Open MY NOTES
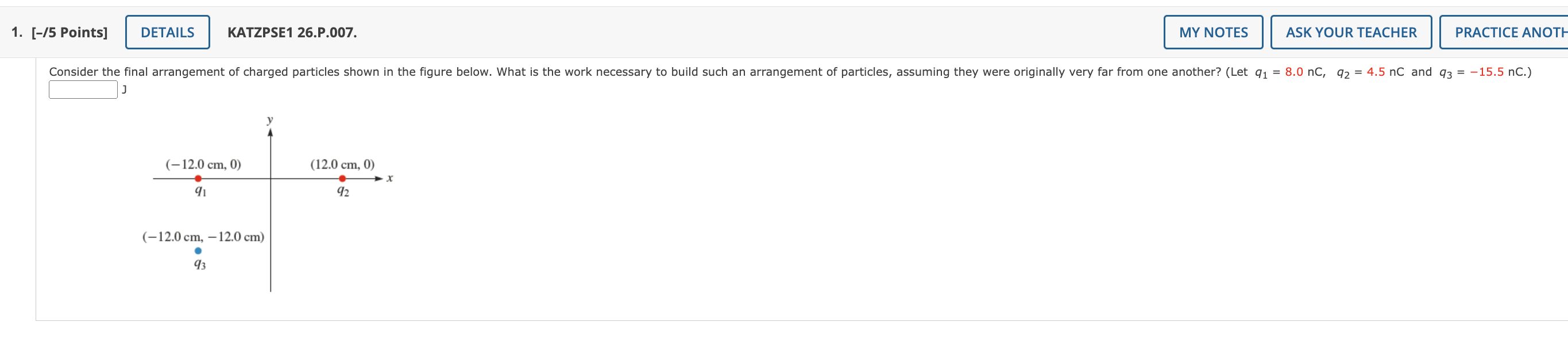 1212,32
